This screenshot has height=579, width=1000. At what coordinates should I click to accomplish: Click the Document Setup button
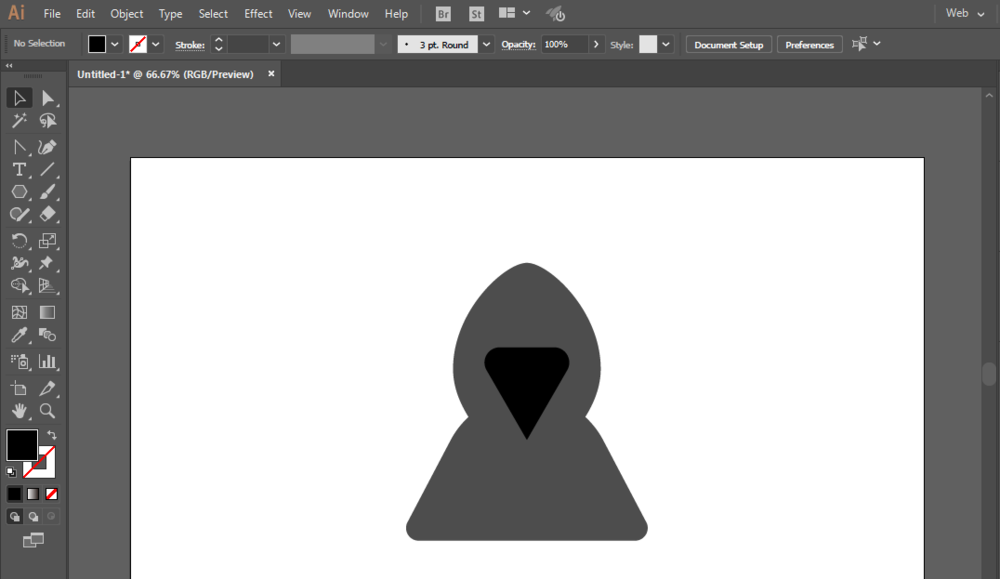(x=728, y=45)
